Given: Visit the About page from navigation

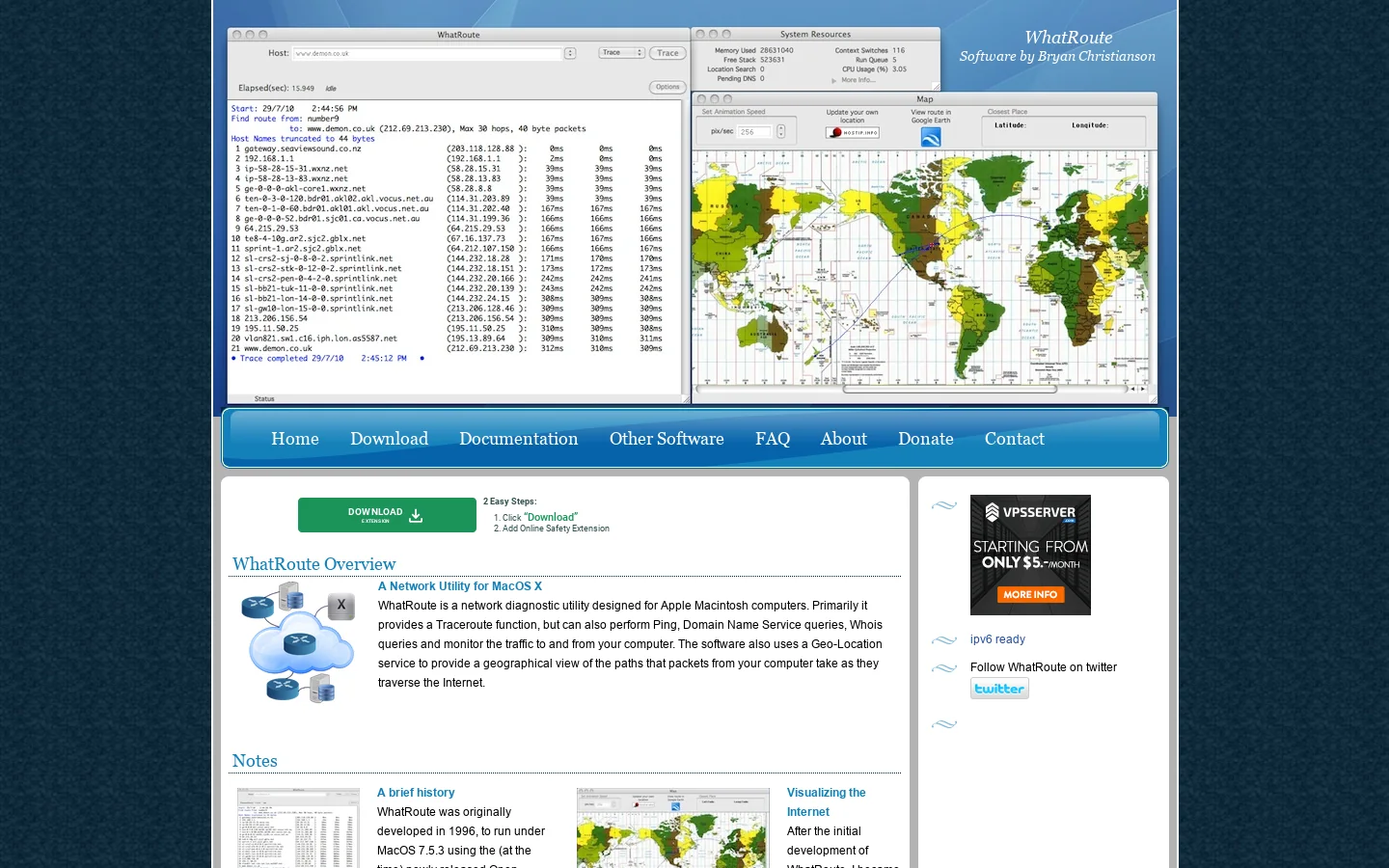Looking at the screenshot, I should 844,439.
